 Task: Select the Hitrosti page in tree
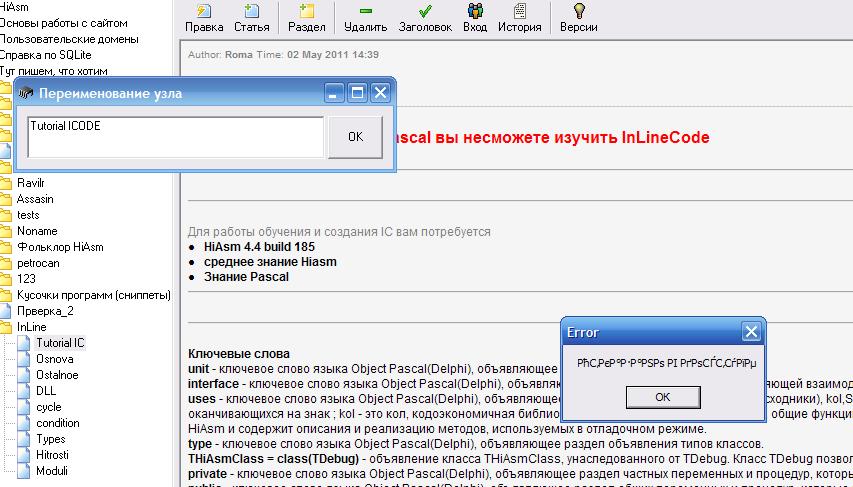coord(51,455)
